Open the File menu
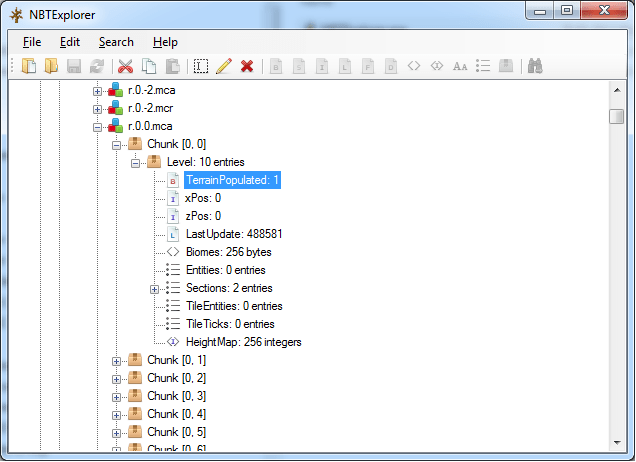Screen dimensions: 636x462 click(x=32, y=42)
